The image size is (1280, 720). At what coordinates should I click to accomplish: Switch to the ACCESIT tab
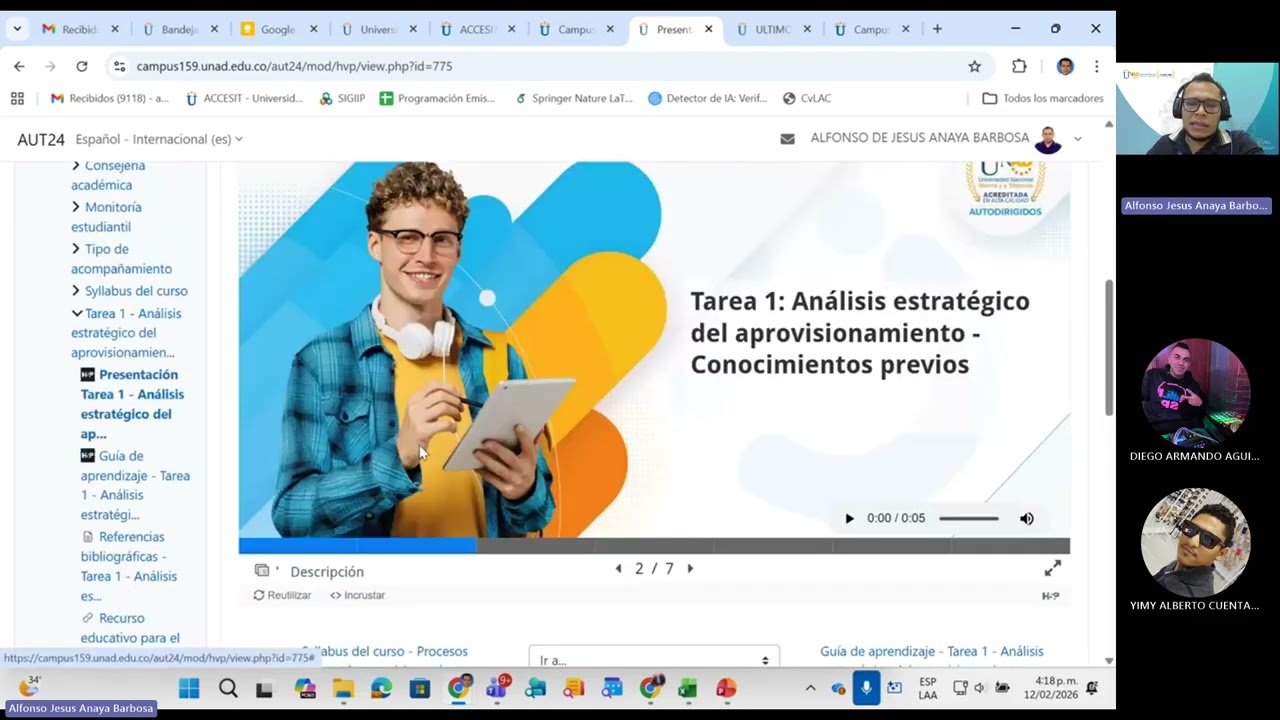click(x=477, y=29)
